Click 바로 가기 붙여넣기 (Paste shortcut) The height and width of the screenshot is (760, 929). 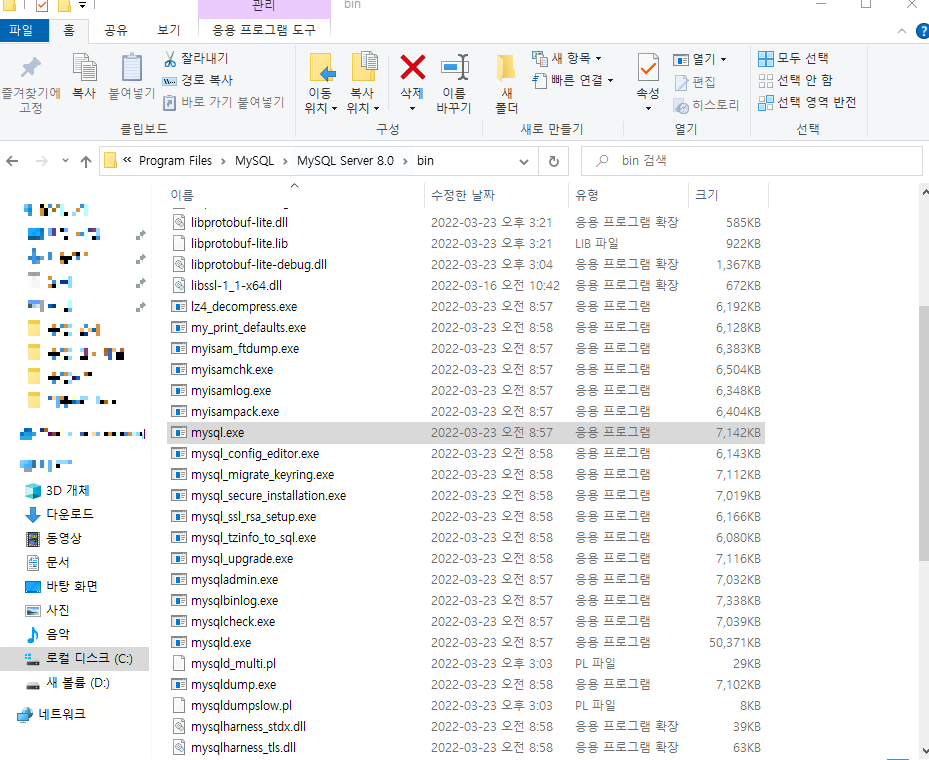pos(224,102)
